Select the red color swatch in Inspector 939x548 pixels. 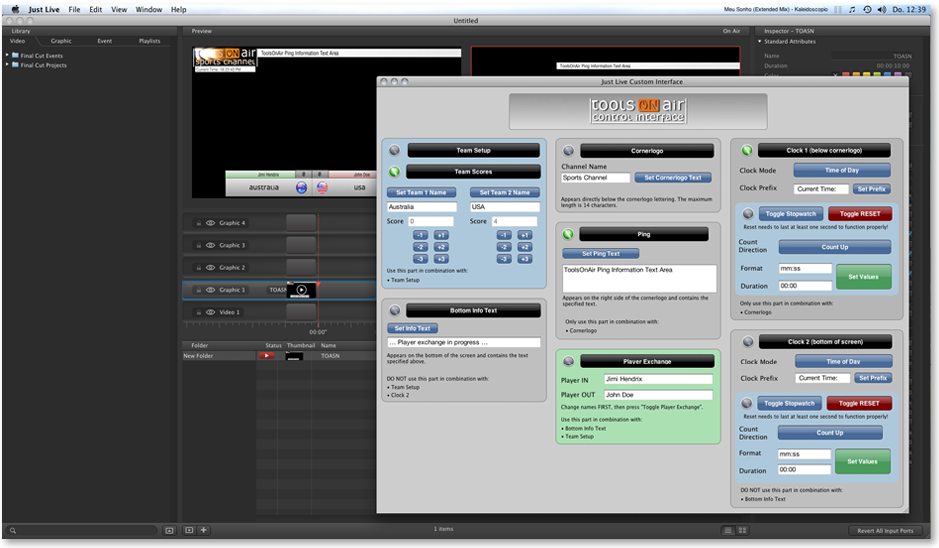click(846, 75)
